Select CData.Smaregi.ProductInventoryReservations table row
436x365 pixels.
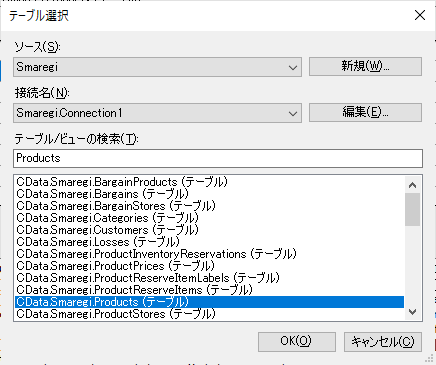(209, 254)
